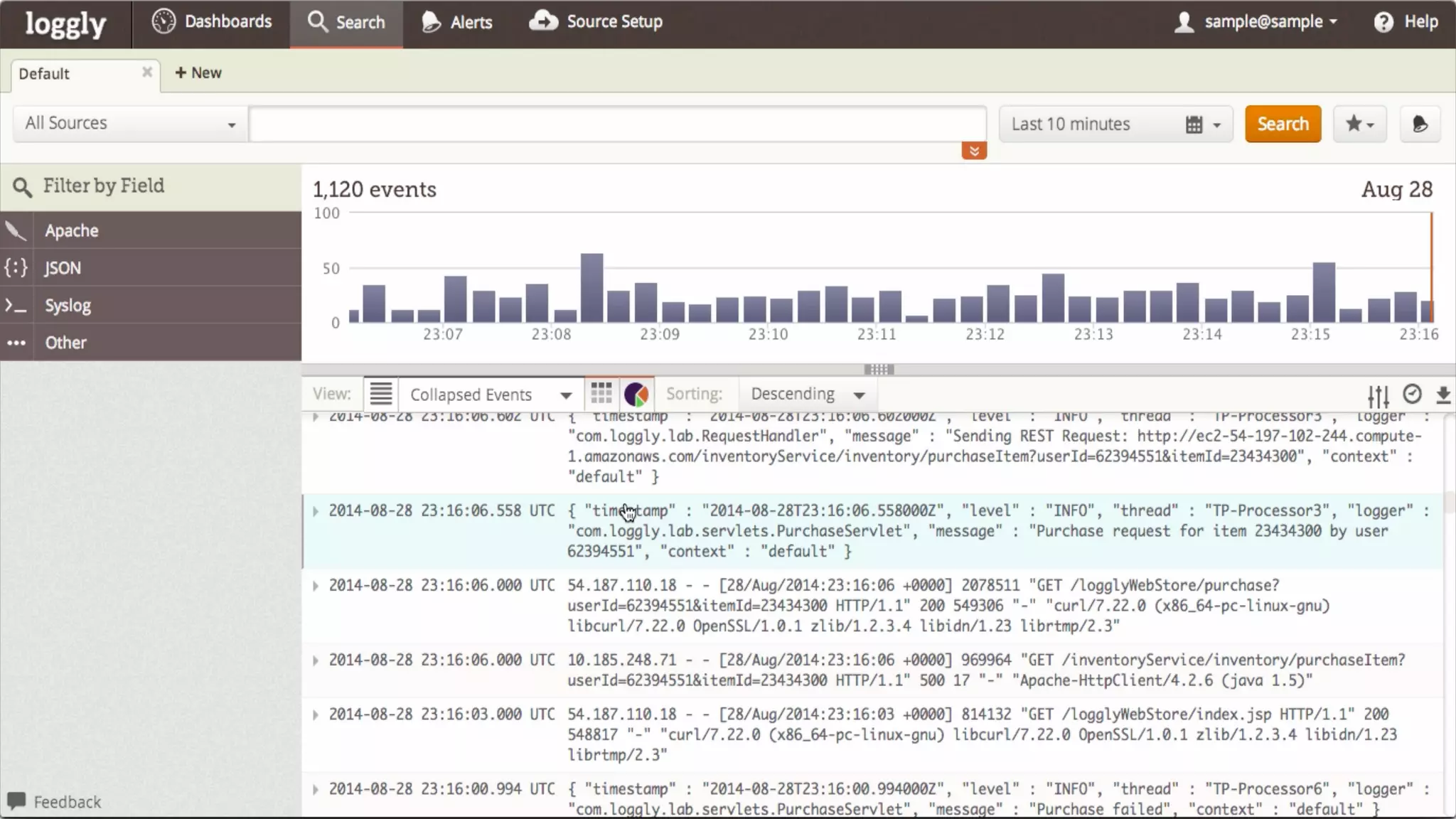Screen dimensions: 1456x819
Task: Click the clock icon in results toolbar
Action: tap(1412, 394)
